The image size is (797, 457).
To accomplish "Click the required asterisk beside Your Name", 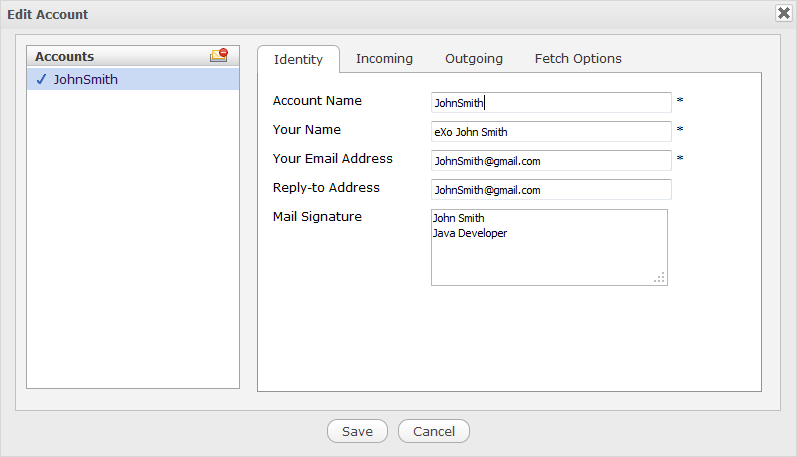I will pos(680,131).
